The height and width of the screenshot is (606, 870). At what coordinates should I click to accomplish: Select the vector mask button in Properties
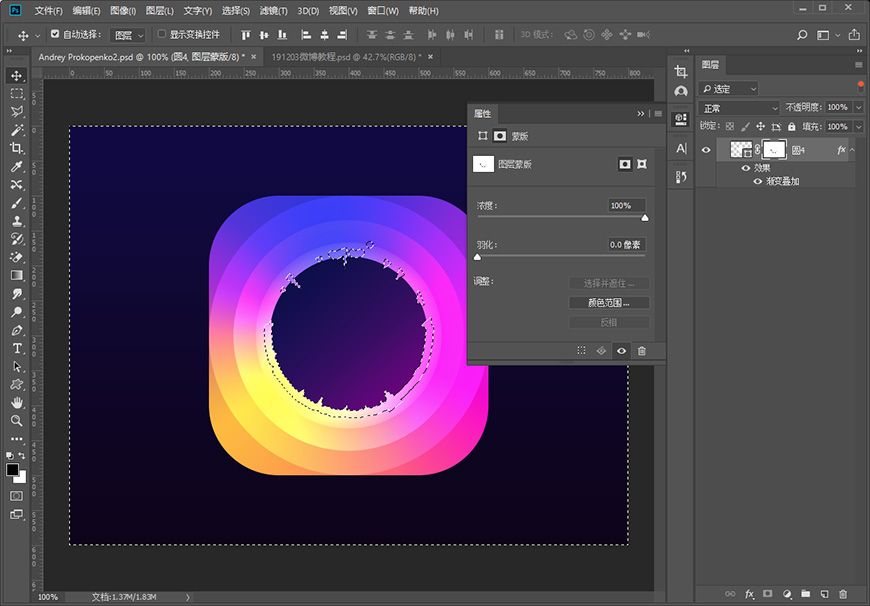click(x=642, y=164)
